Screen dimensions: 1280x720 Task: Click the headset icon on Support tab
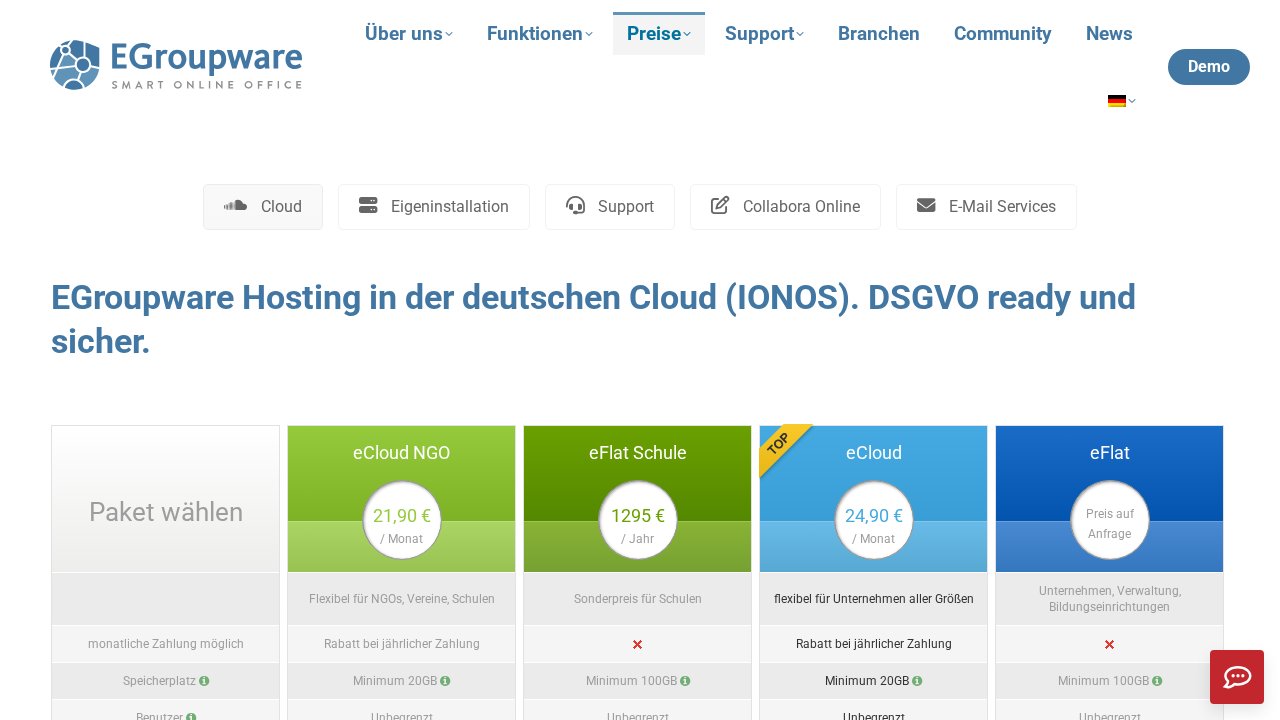(575, 205)
